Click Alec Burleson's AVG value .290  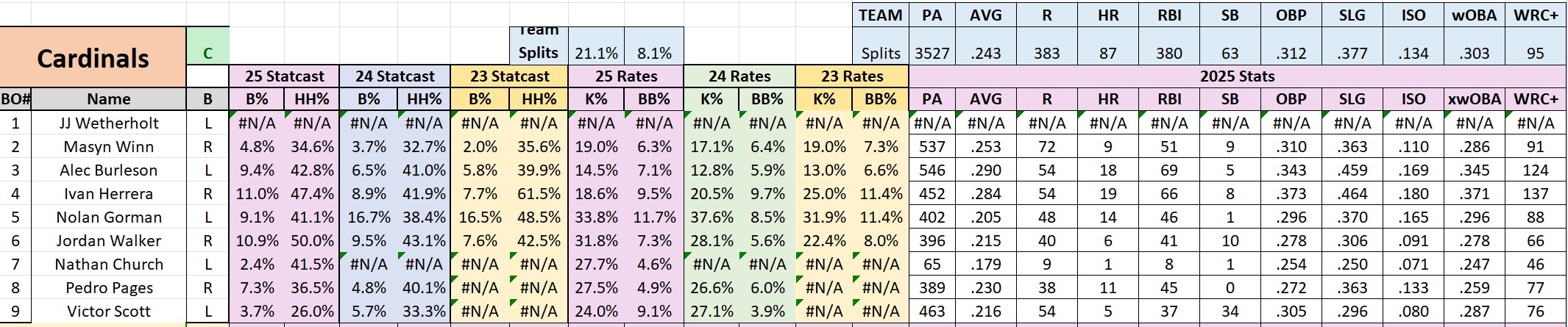pyautogui.click(x=985, y=170)
